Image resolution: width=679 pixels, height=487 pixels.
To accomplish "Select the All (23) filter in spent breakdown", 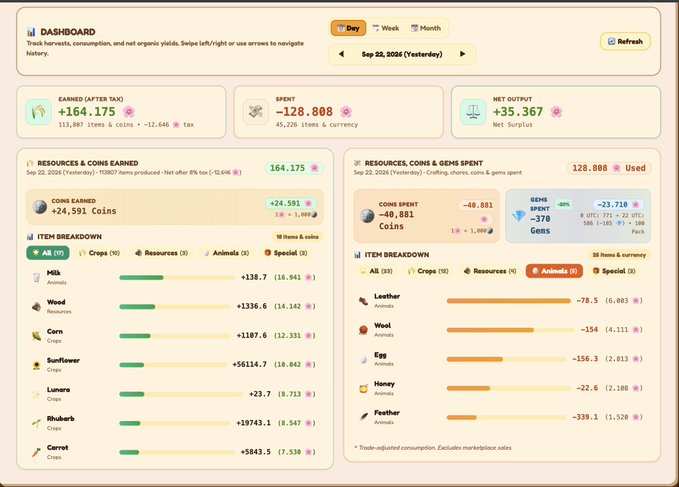I will 376,271.
